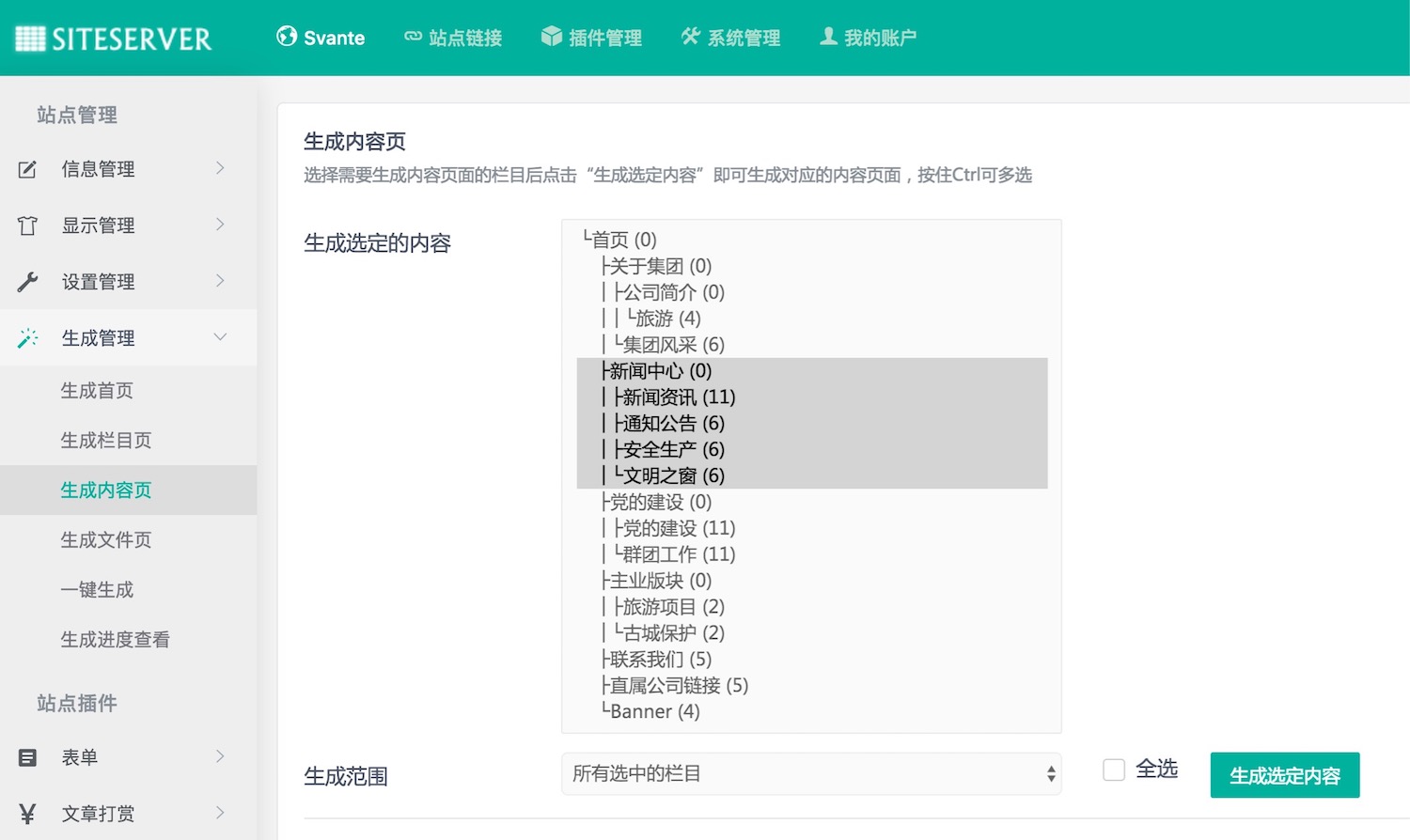Image resolution: width=1410 pixels, height=840 pixels.
Task: Open the 系统管理 menu
Action: point(731,38)
